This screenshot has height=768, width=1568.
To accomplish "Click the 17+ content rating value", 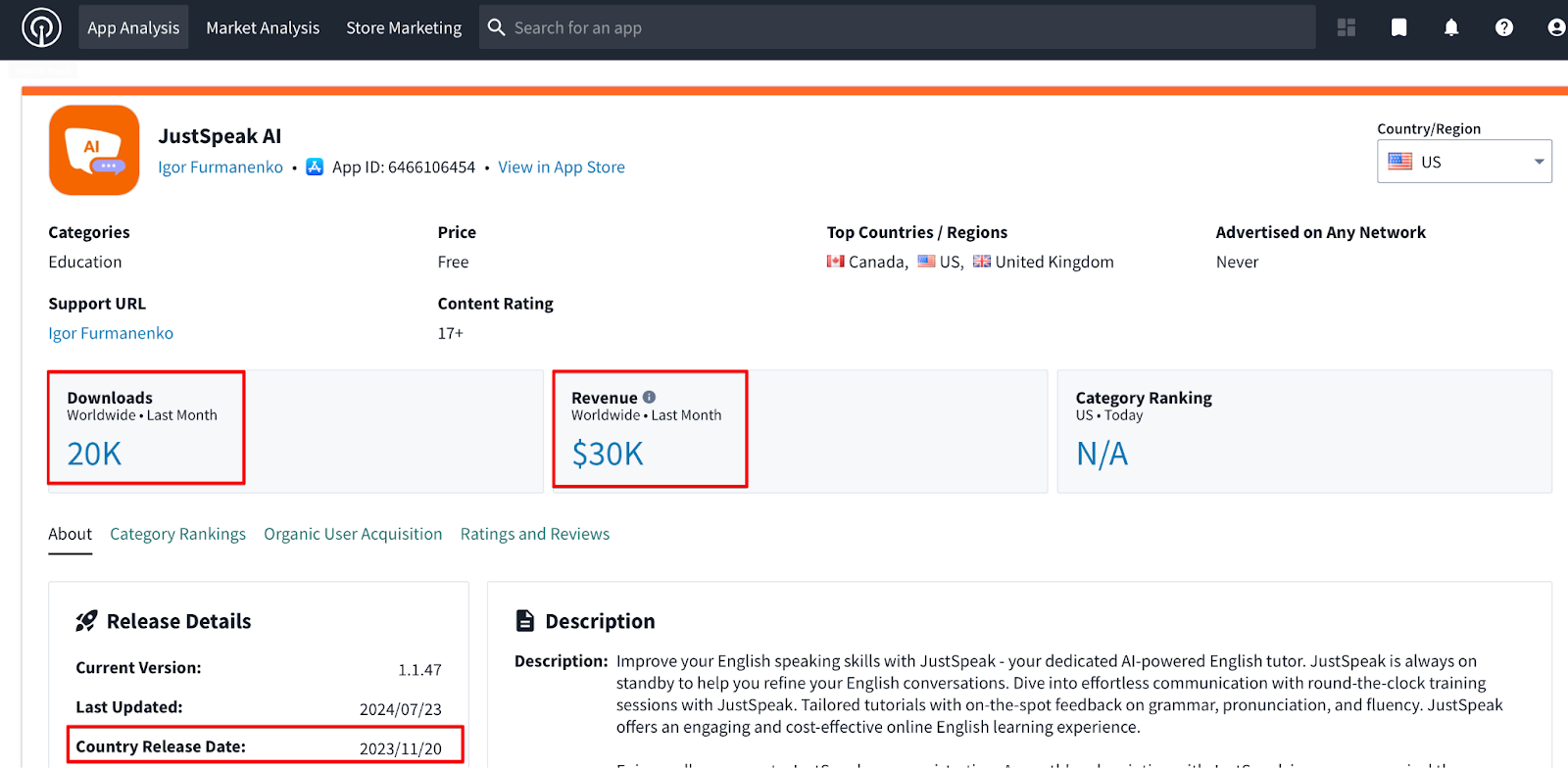I will (450, 333).
